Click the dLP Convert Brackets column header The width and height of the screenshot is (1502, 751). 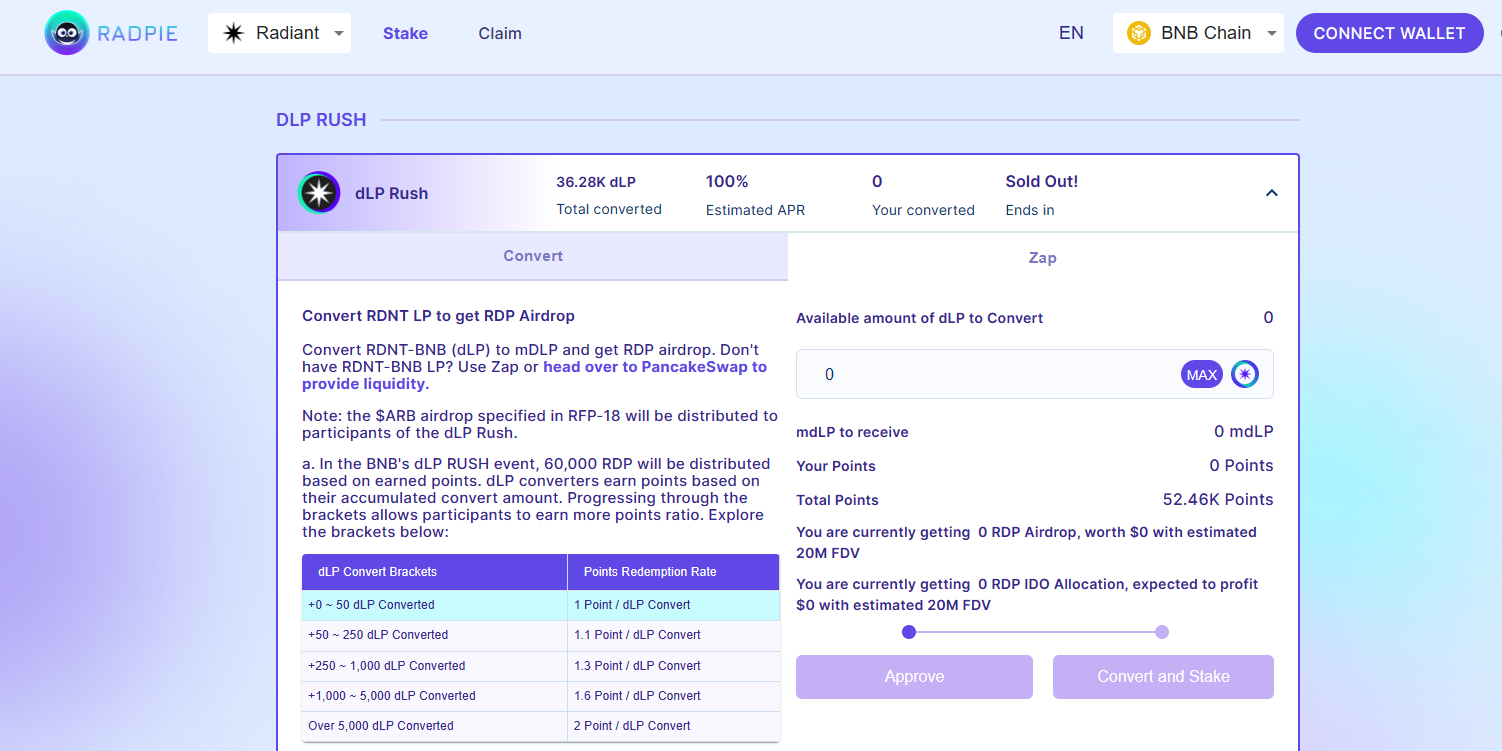[x=434, y=572]
